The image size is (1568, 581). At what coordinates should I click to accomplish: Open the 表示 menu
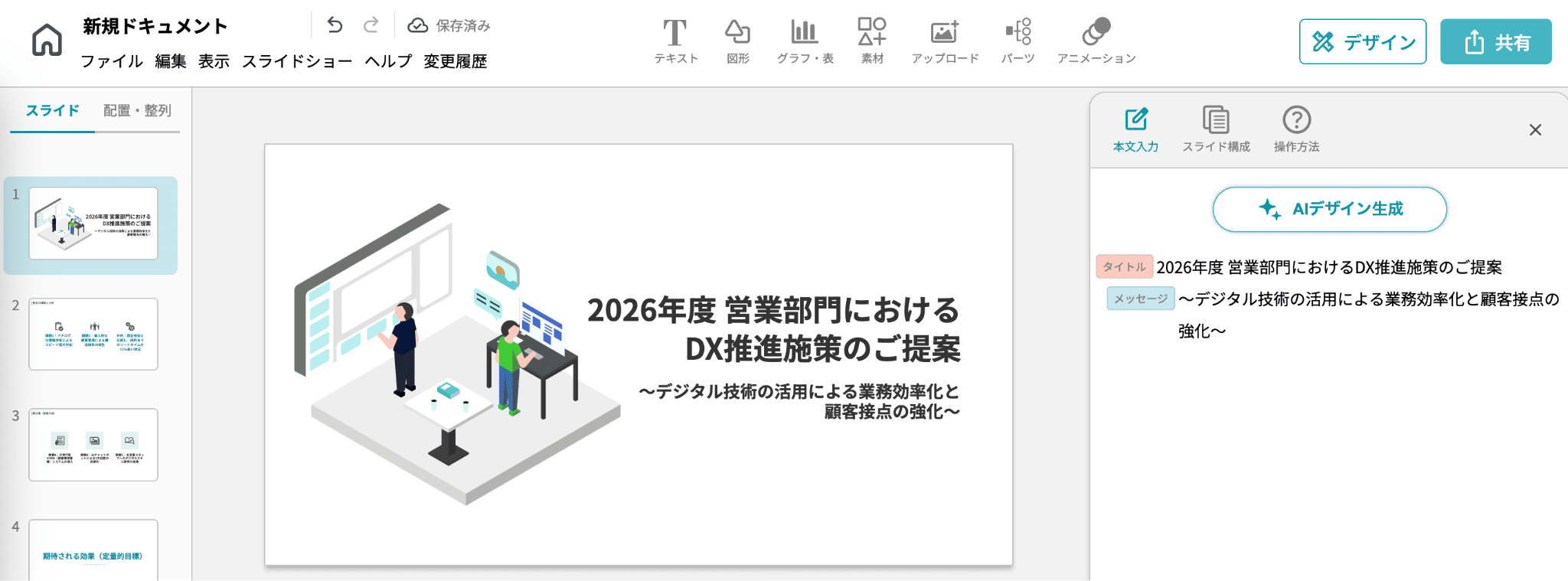point(214,61)
